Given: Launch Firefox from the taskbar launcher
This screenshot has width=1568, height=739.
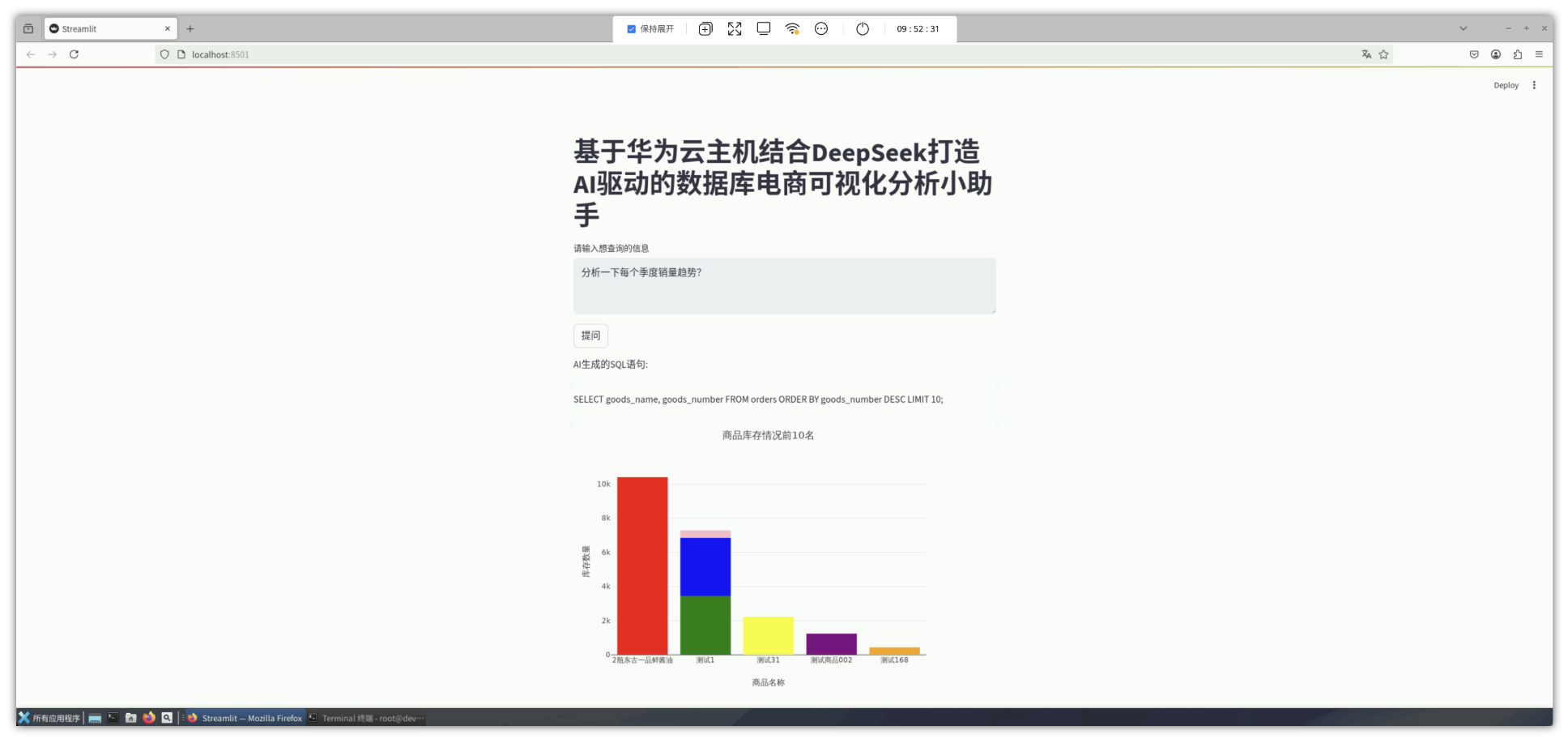Looking at the screenshot, I should click(x=149, y=718).
